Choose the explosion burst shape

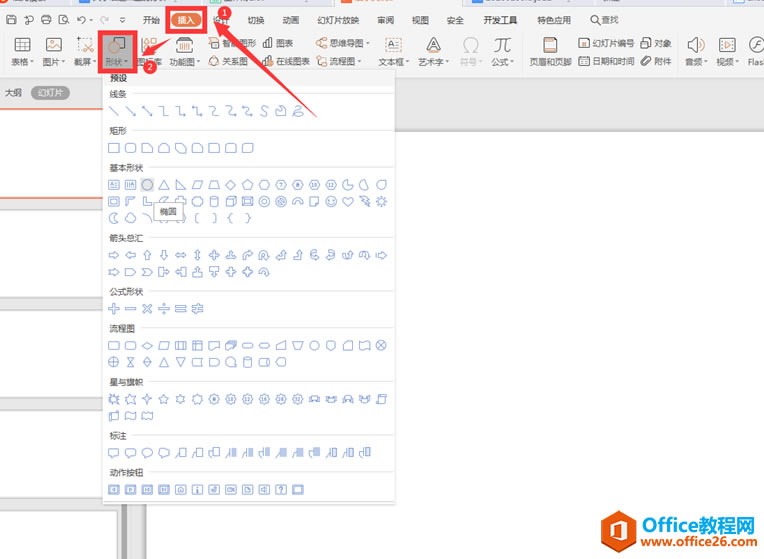(x=114, y=399)
